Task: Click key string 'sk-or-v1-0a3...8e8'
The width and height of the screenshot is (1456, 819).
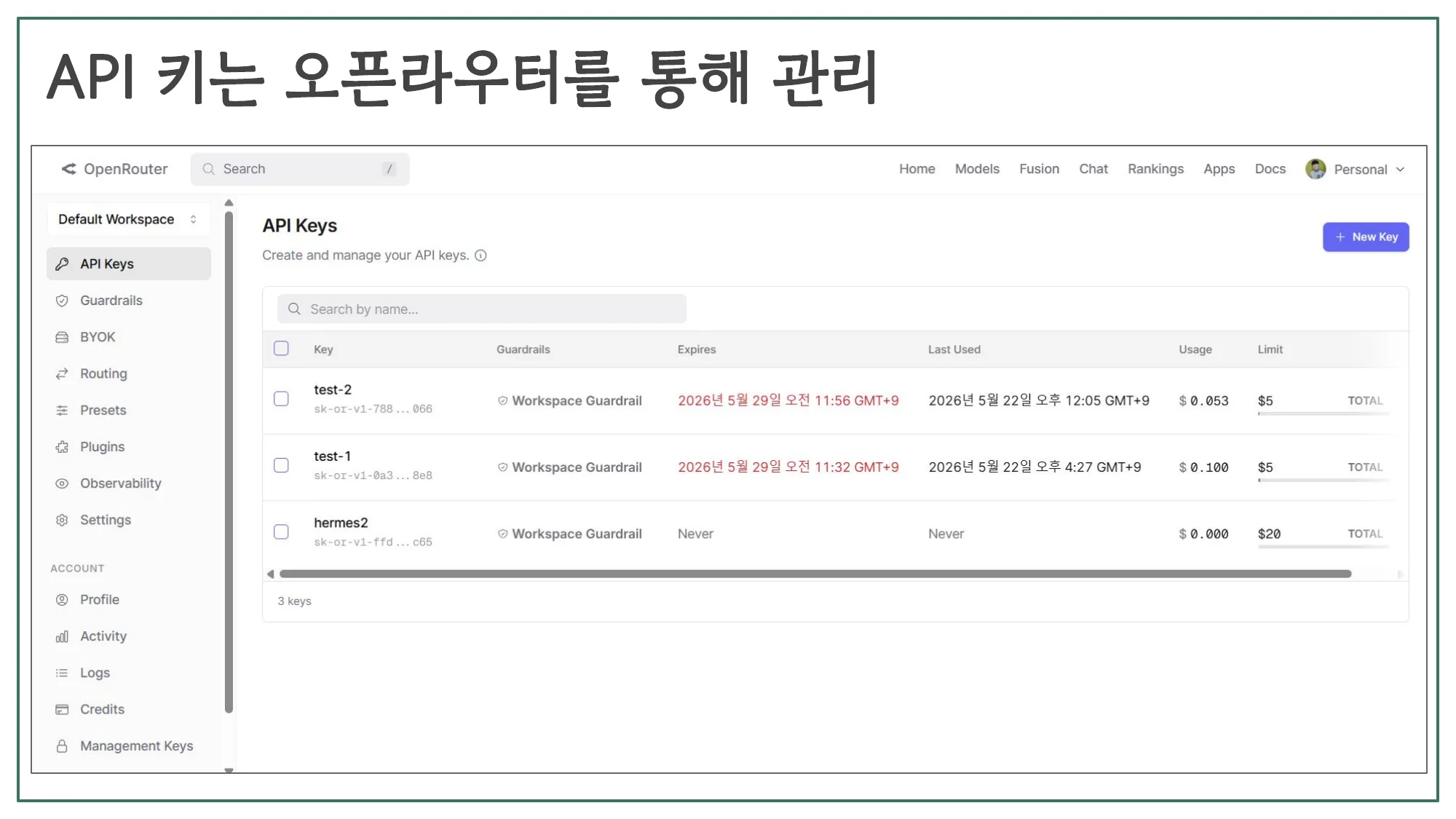Action: pyautogui.click(x=373, y=475)
